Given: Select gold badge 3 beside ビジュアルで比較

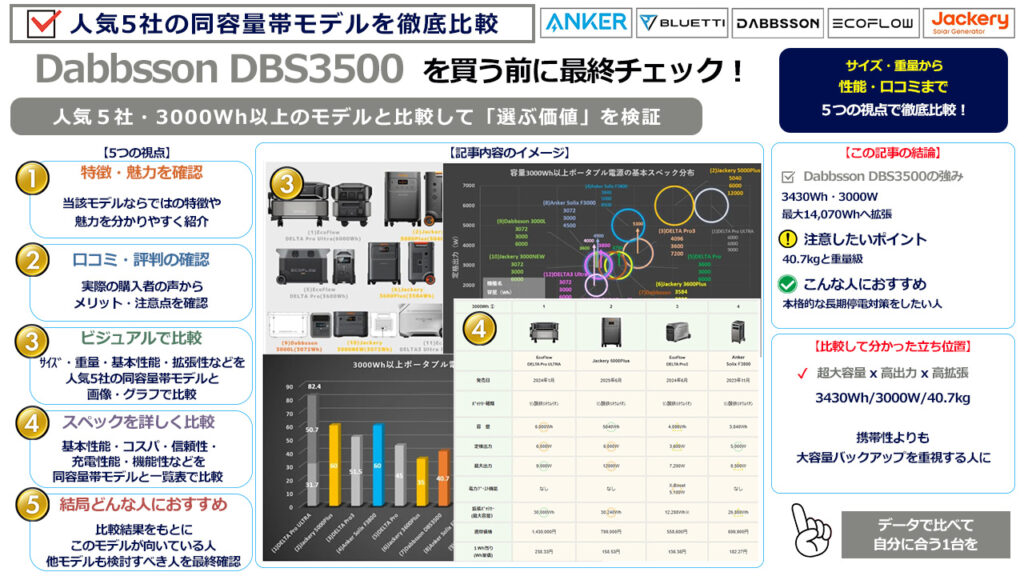Looking at the screenshot, I should tap(32, 342).
